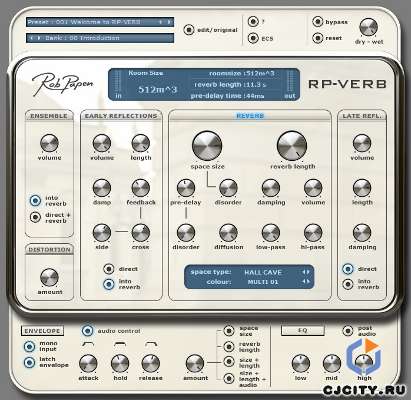Click the Early Reflections side knob
Viewport: 411px width, 400px height.
pyautogui.click(x=102, y=233)
